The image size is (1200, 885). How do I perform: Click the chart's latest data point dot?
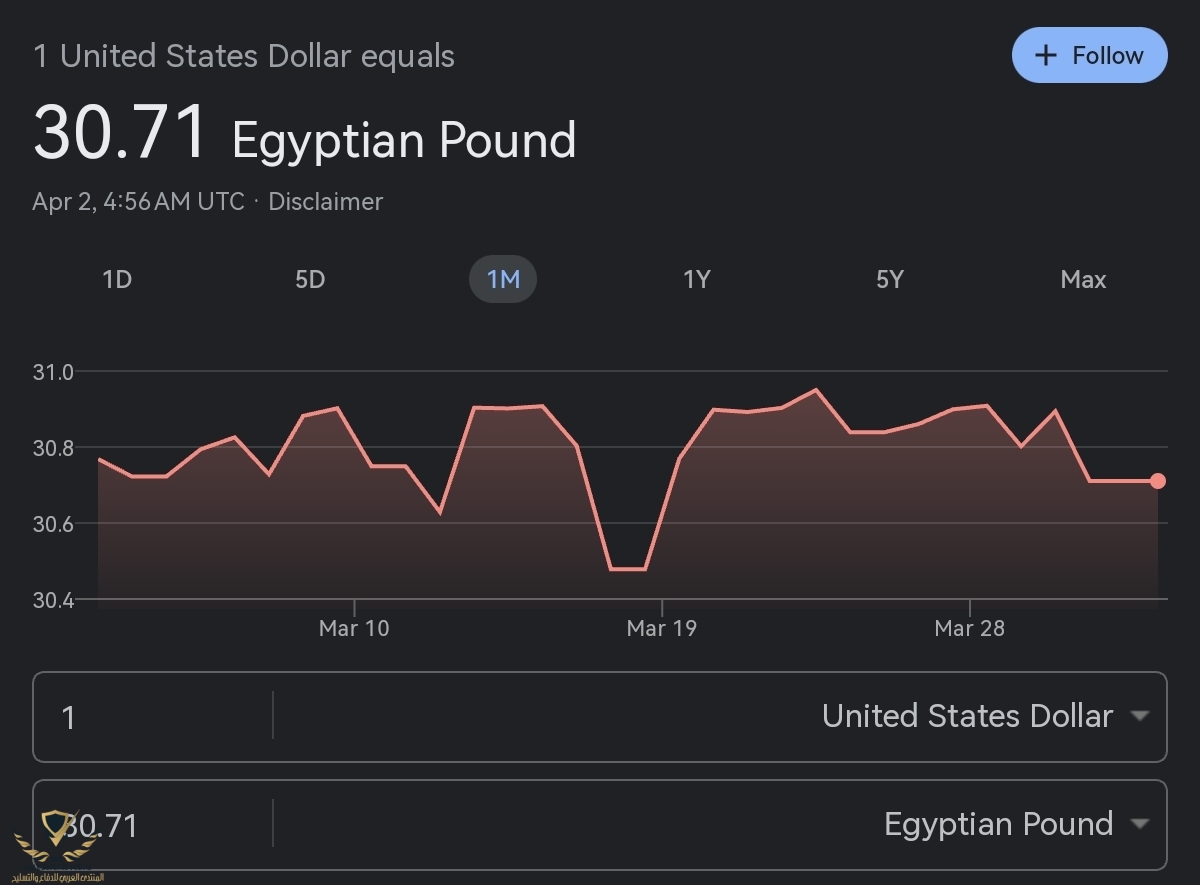pos(1158,481)
